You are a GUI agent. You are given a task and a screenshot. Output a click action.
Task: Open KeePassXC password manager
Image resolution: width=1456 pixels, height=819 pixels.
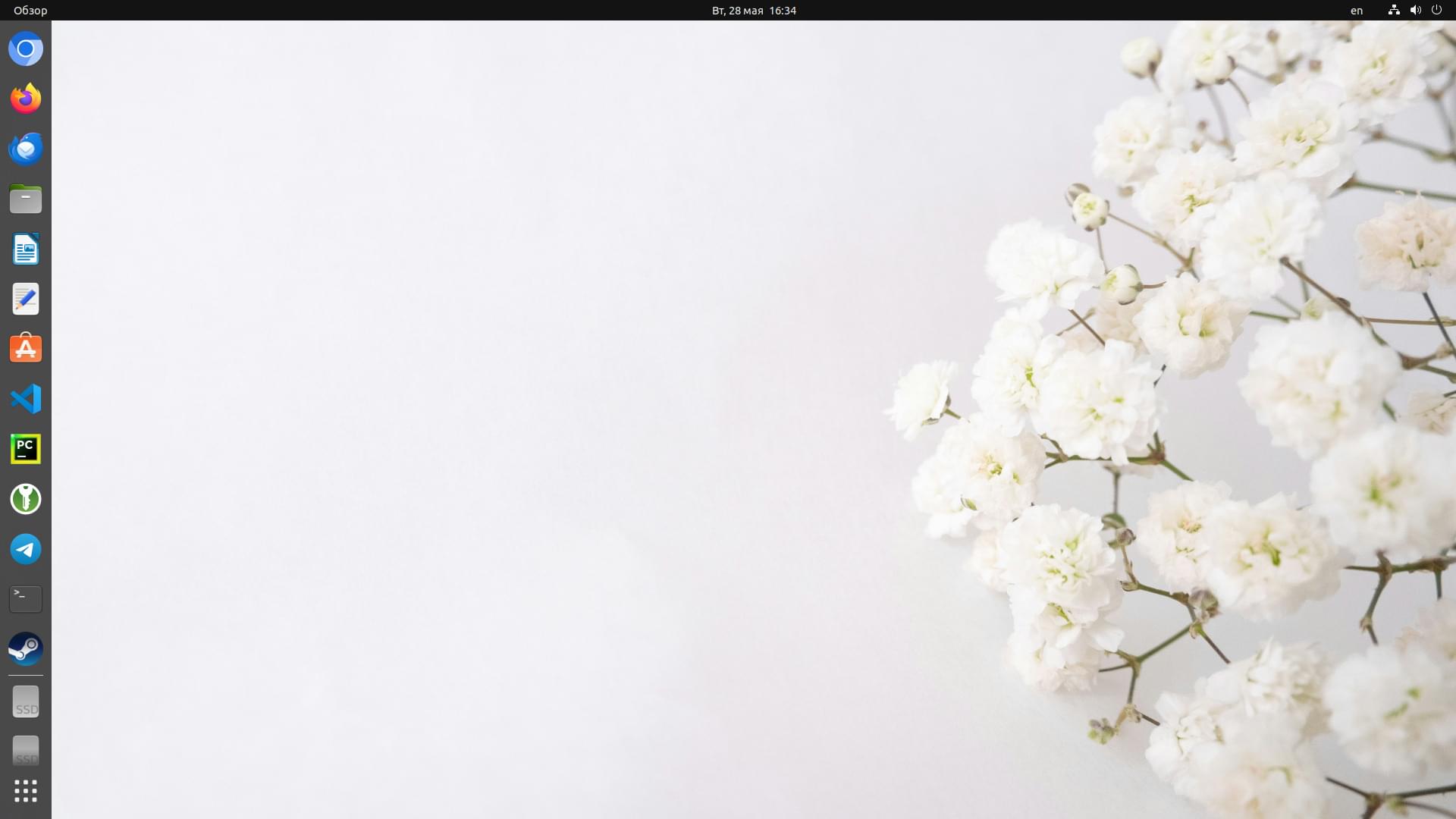pyautogui.click(x=26, y=499)
